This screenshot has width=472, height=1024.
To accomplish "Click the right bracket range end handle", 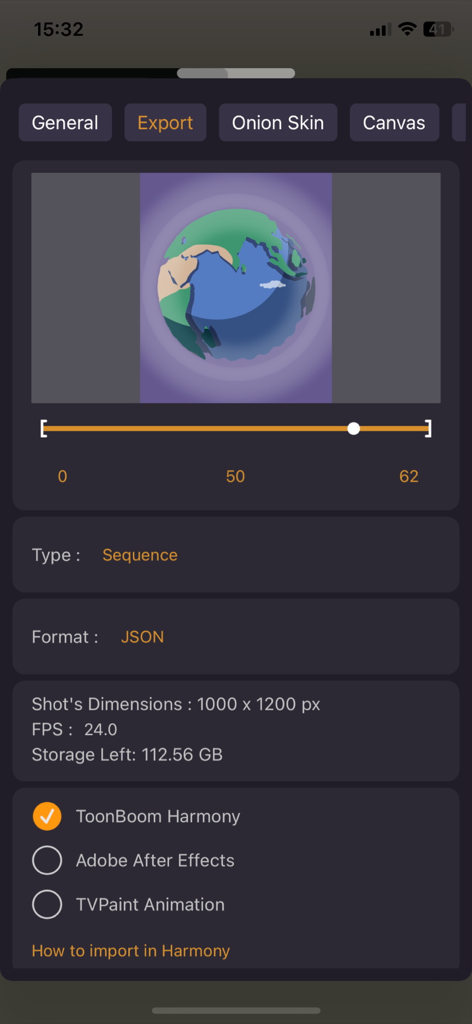I will click(428, 428).
